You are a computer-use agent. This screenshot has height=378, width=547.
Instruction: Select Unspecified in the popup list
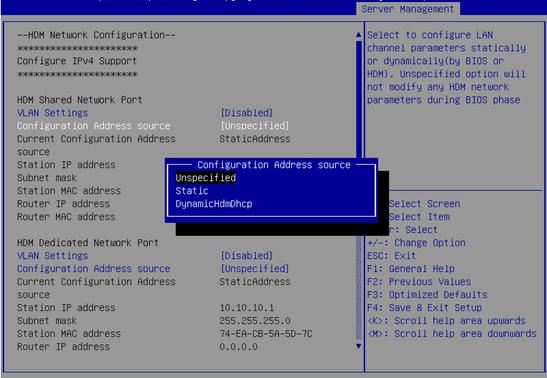(x=205, y=178)
